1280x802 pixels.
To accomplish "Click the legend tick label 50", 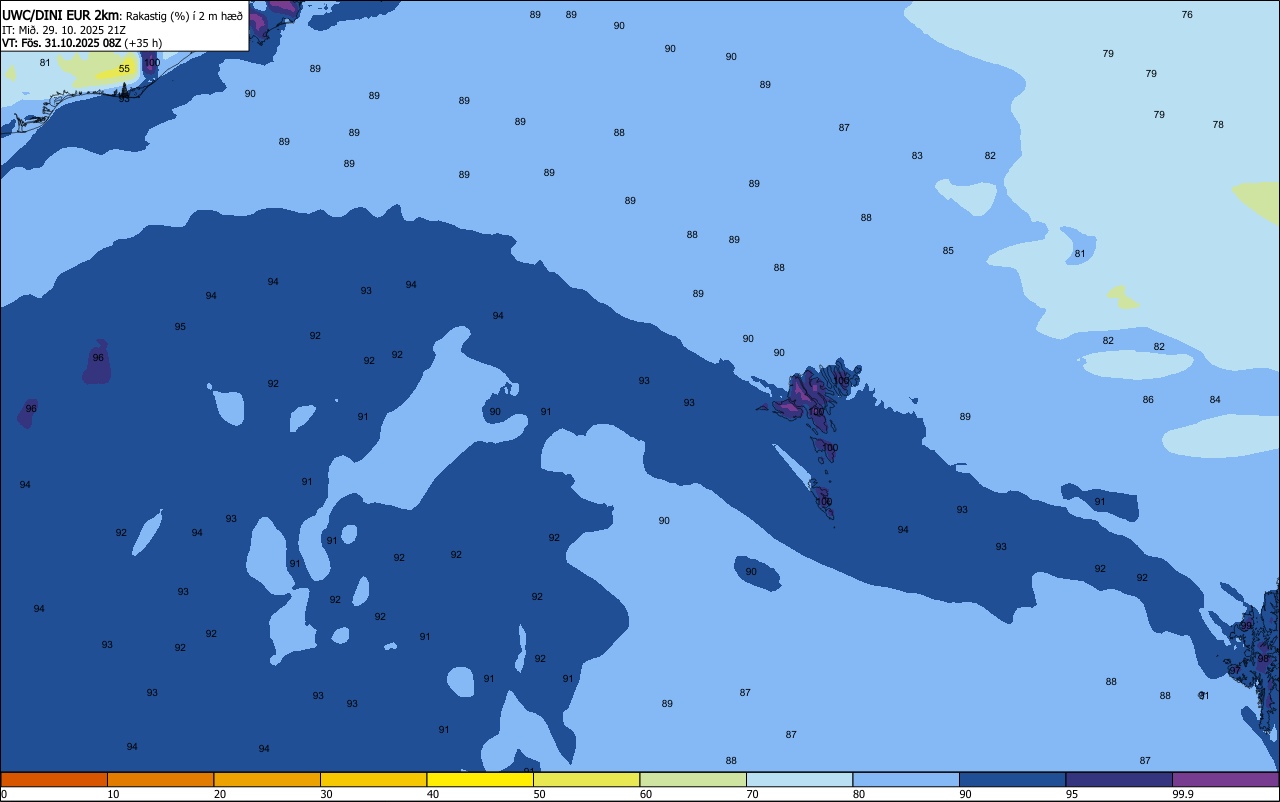I will coord(539,794).
